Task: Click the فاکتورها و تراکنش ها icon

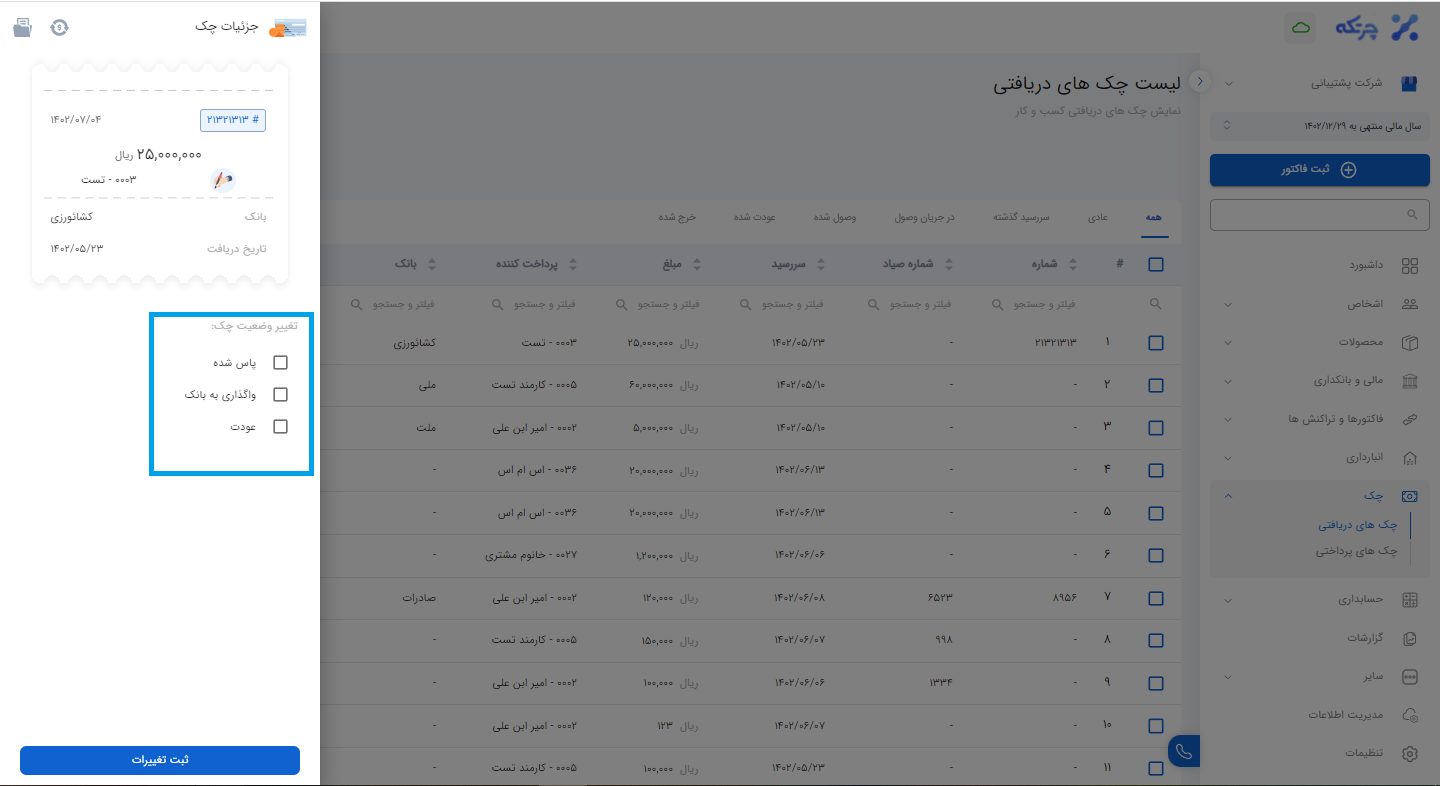Action: [x=1410, y=419]
